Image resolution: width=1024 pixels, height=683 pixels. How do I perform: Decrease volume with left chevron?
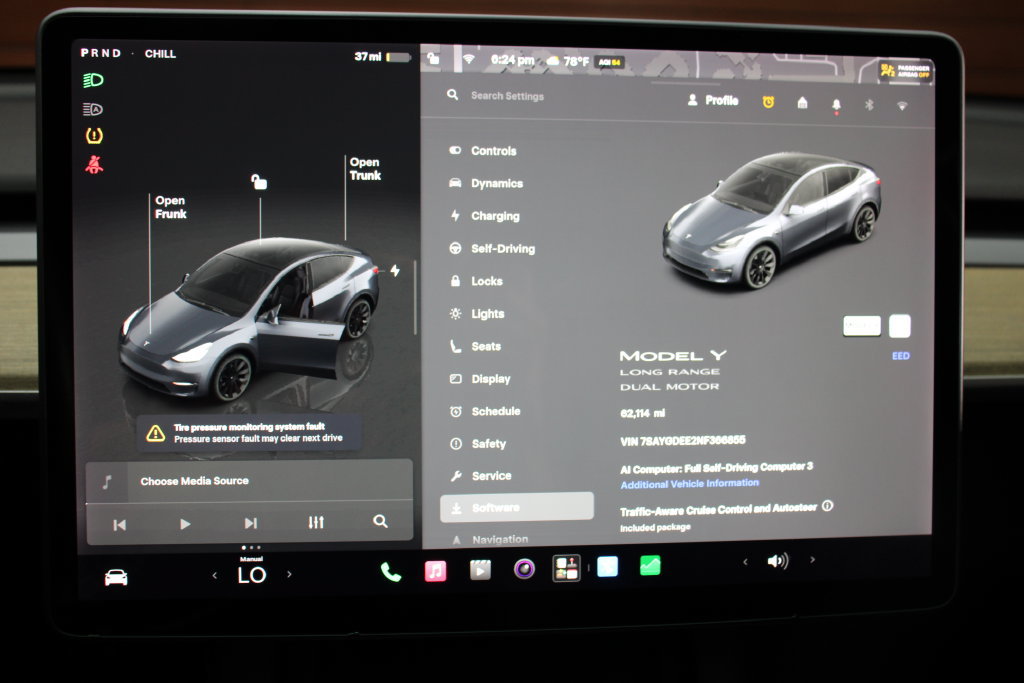[x=745, y=561]
